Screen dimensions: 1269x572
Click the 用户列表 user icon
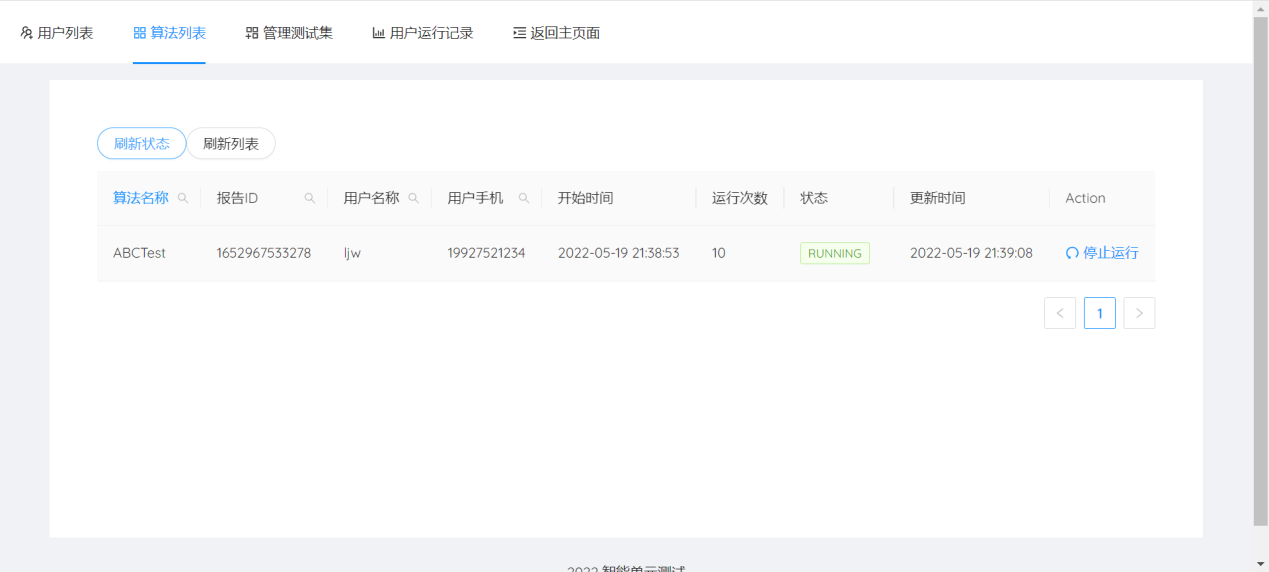coord(27,33)
